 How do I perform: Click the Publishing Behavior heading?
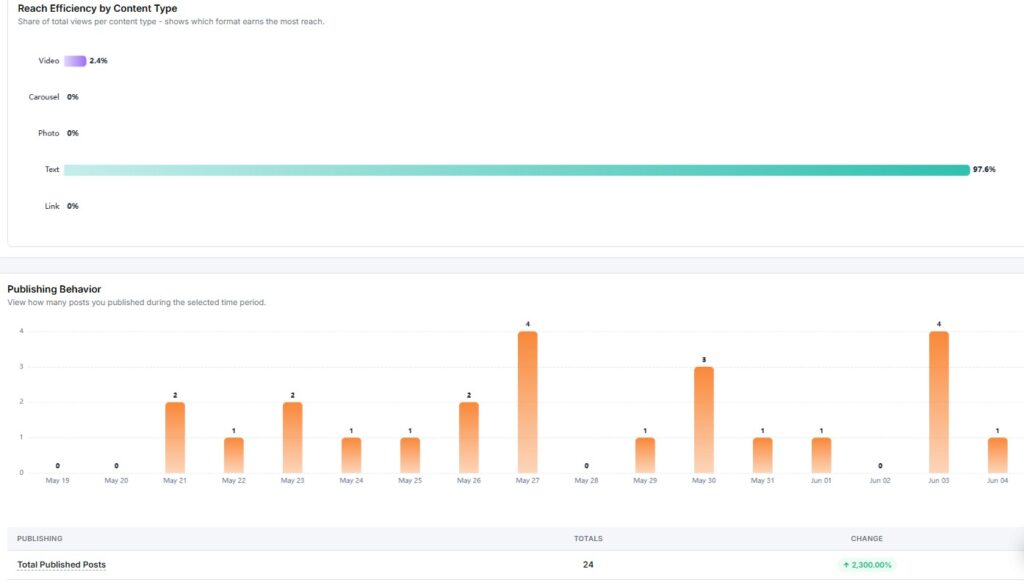pos(54,289)
